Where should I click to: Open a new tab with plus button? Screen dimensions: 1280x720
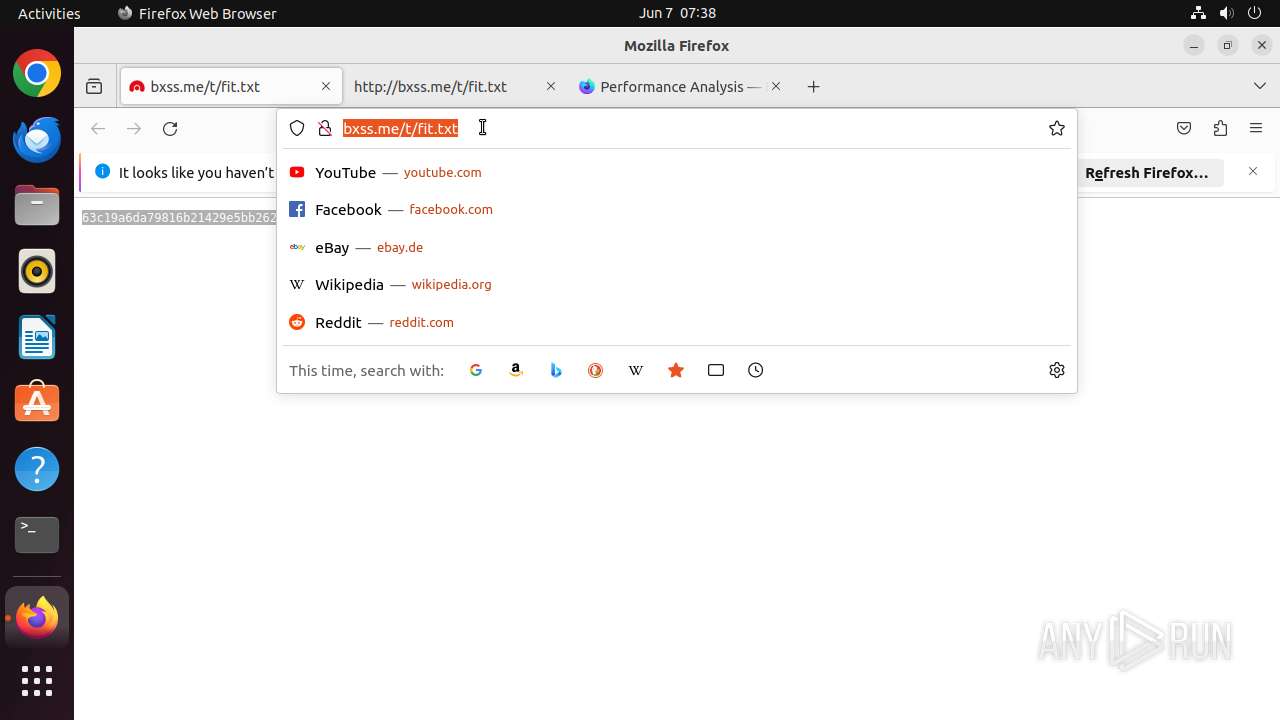coord(814,87)
